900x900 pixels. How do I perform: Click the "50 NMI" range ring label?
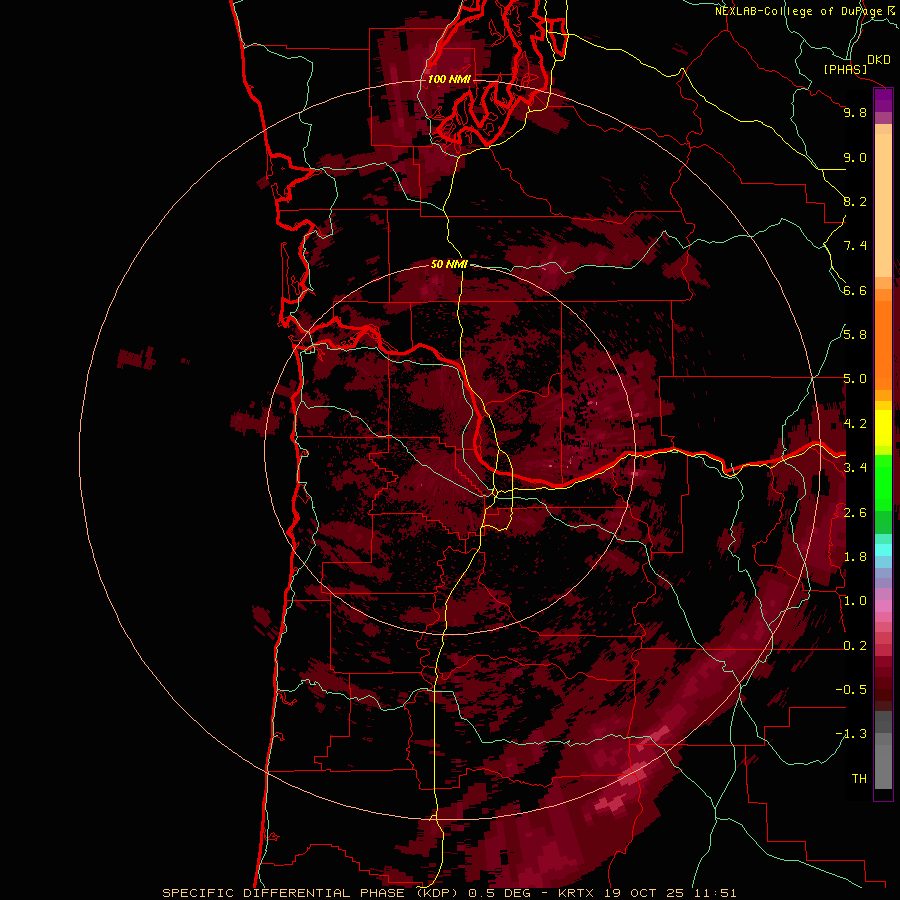[x=449, y=264]
